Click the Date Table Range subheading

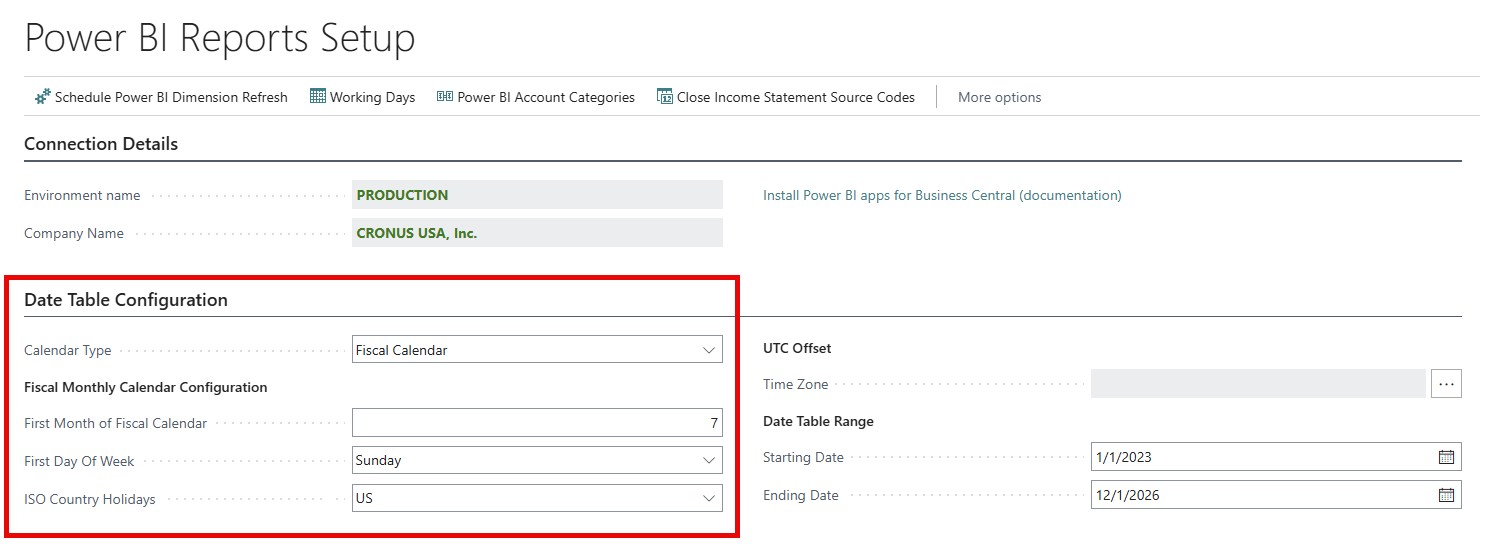818,421
